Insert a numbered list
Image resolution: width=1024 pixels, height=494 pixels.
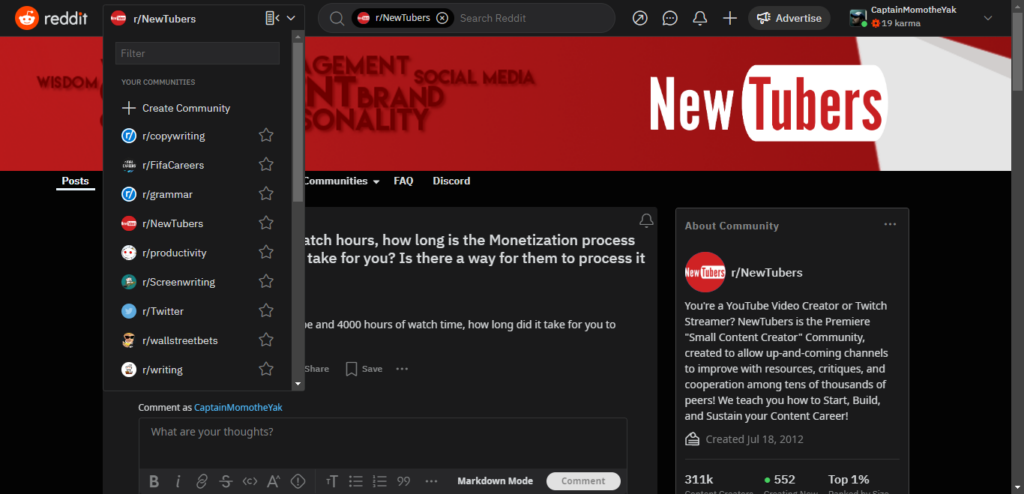click(x=379, y=482)
